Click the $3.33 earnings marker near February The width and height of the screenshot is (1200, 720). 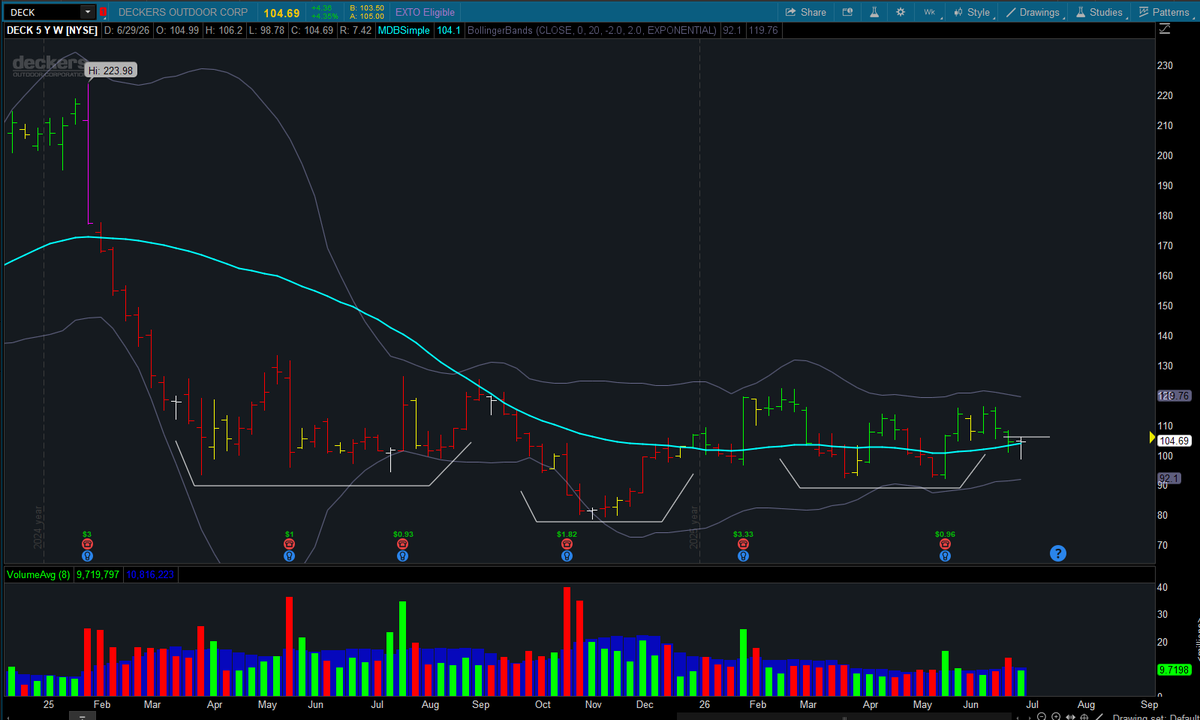(x=743, y=543)
